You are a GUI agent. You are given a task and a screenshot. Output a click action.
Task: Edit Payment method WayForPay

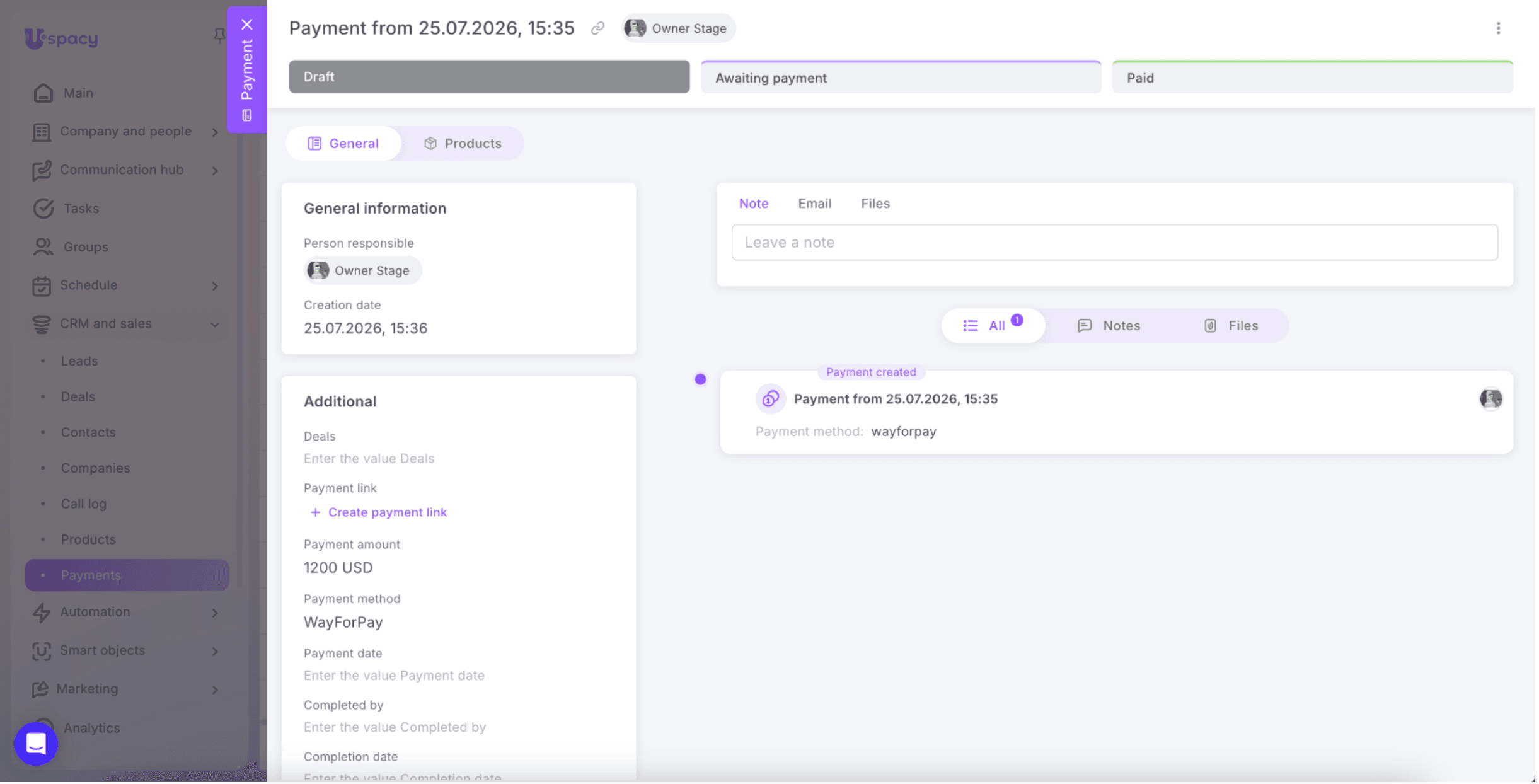click(x=343, y=623)
